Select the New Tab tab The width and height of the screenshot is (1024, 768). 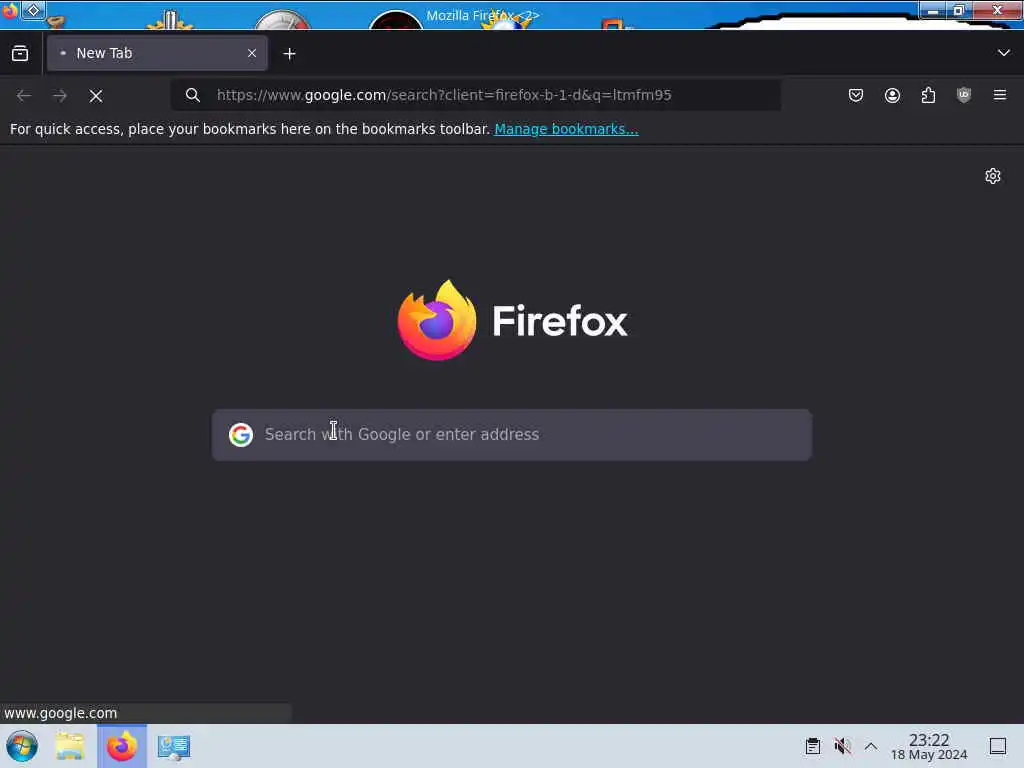tap(157, 54)
